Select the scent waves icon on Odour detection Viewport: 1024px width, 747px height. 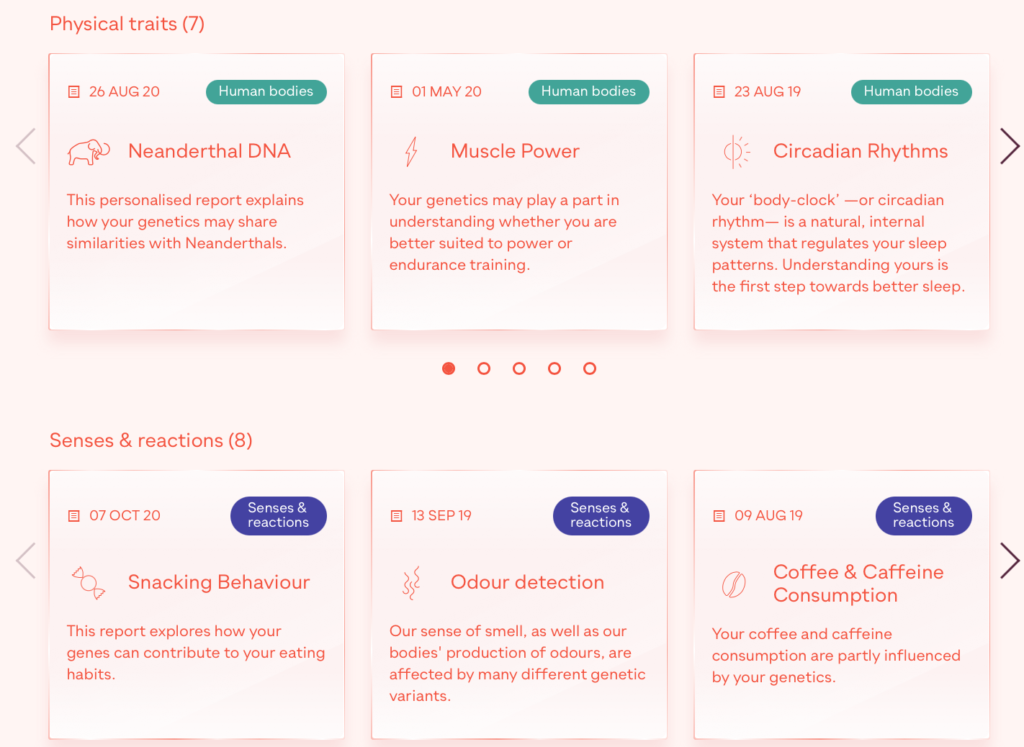tap(412, 581)
